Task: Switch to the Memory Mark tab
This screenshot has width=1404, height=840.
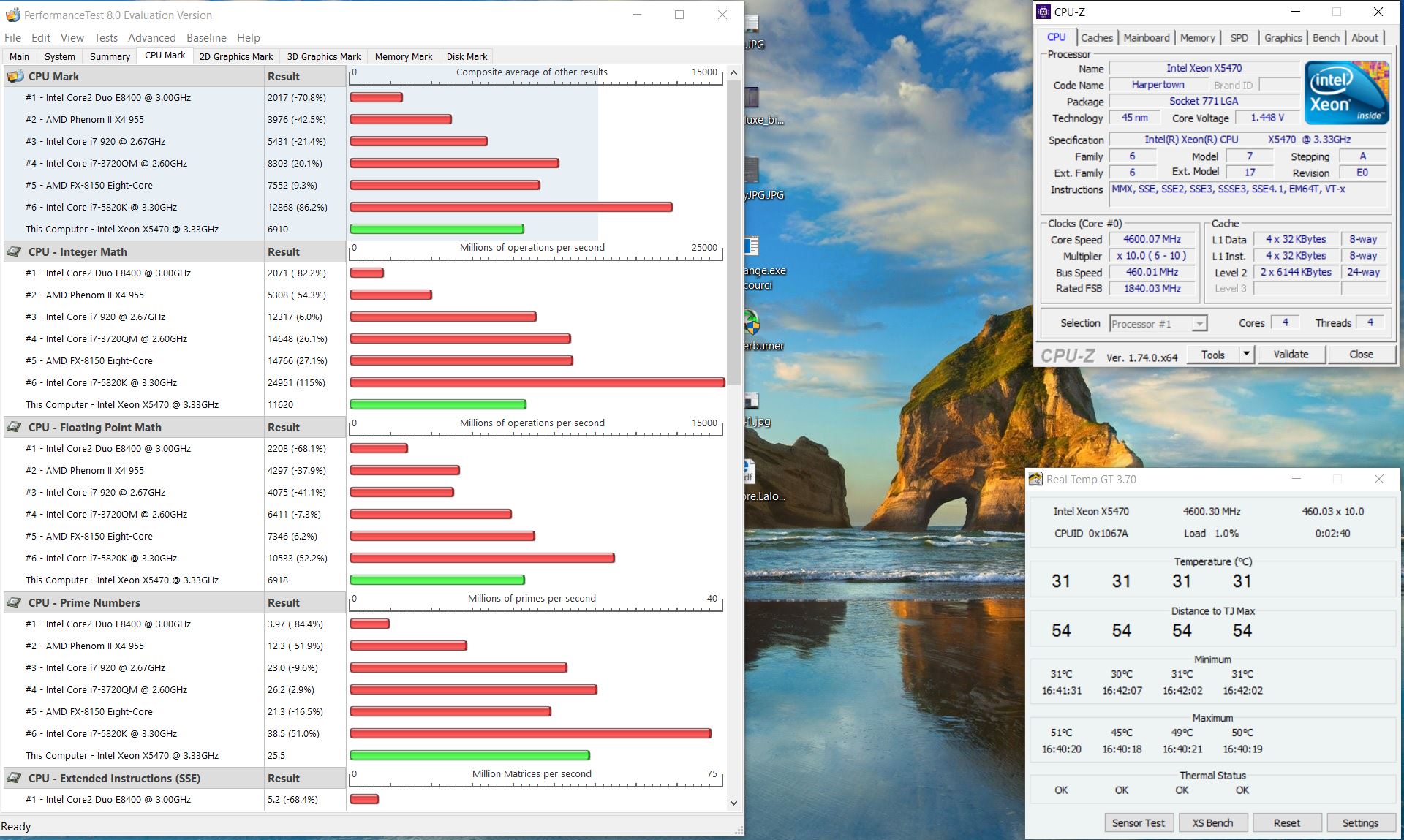Action: pyautogui.click(x=403, y=56)
